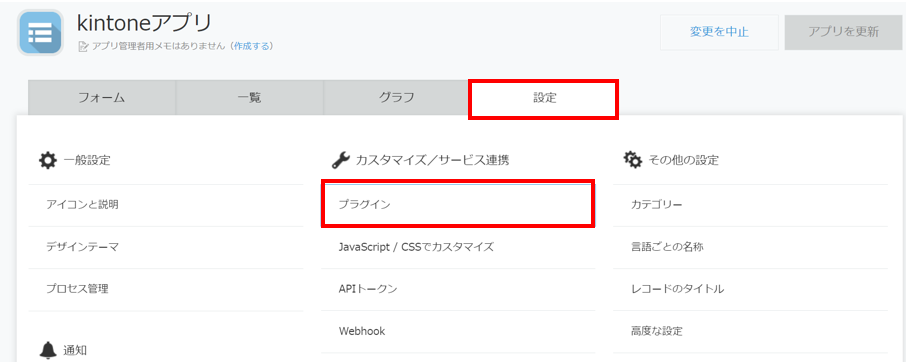Image resolution: width=906 pixels, height=363 pixels.
Task: Select the 設定 tab
Action: (x=544, y=99)
